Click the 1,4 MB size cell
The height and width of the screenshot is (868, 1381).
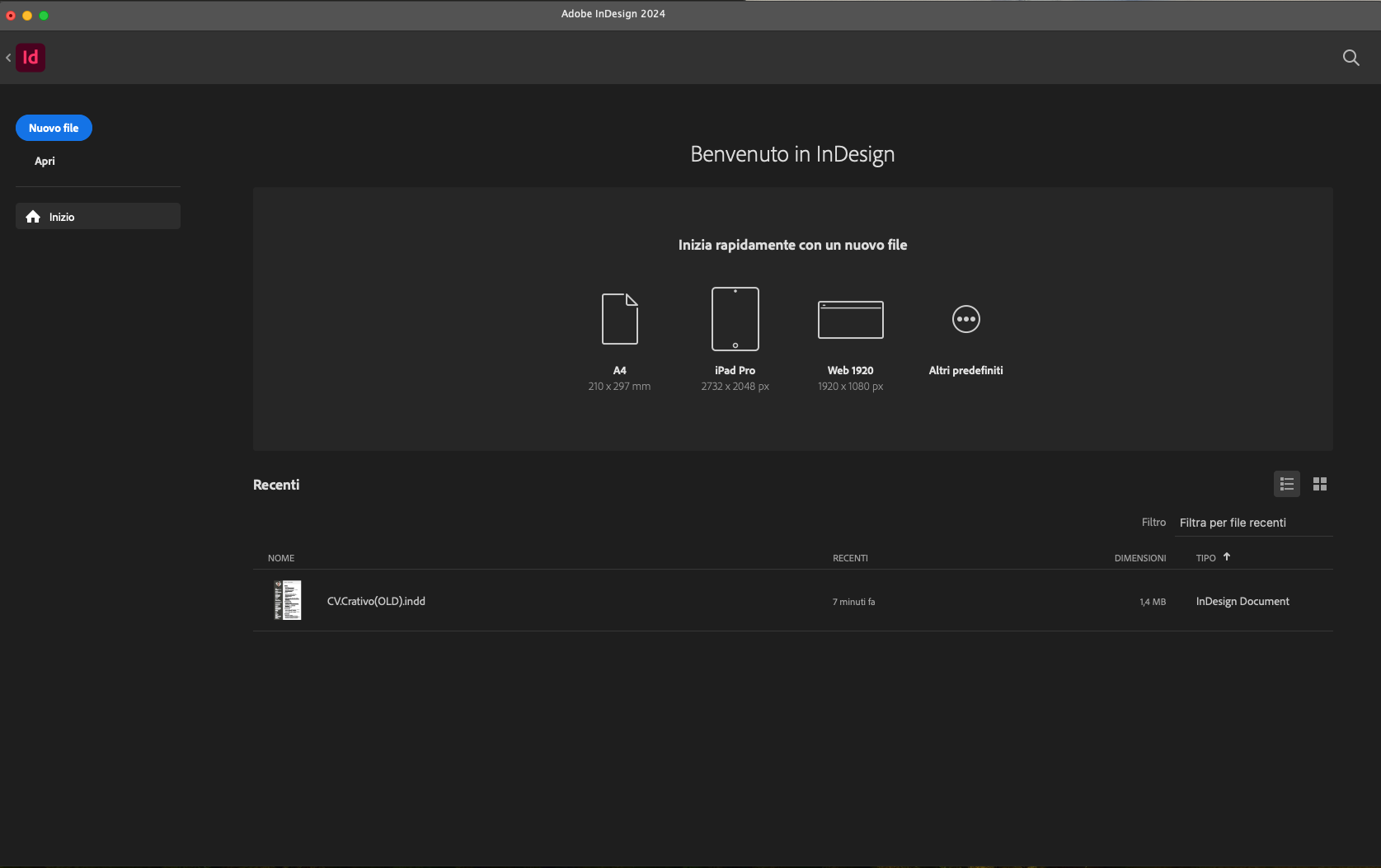coord(1153,602)
